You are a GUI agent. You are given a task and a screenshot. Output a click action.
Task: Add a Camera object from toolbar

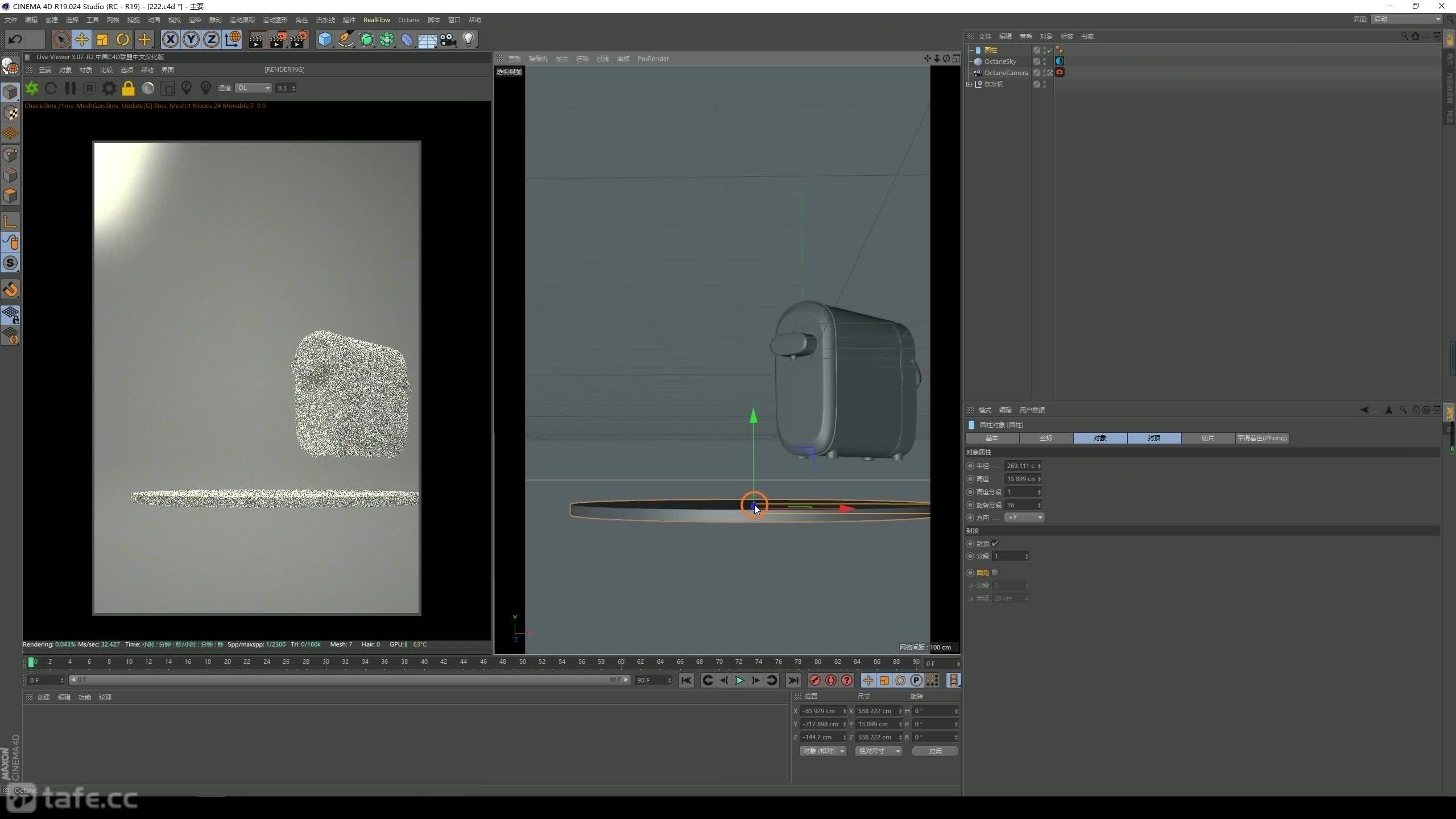click(x=448, y=39)
